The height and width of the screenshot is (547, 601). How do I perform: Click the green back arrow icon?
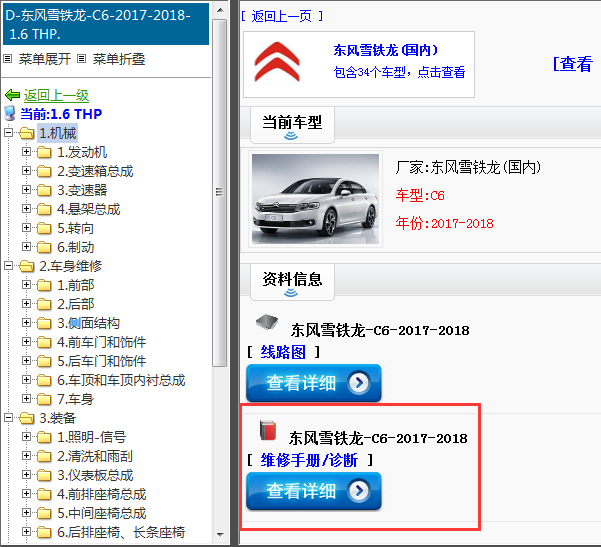12,95
